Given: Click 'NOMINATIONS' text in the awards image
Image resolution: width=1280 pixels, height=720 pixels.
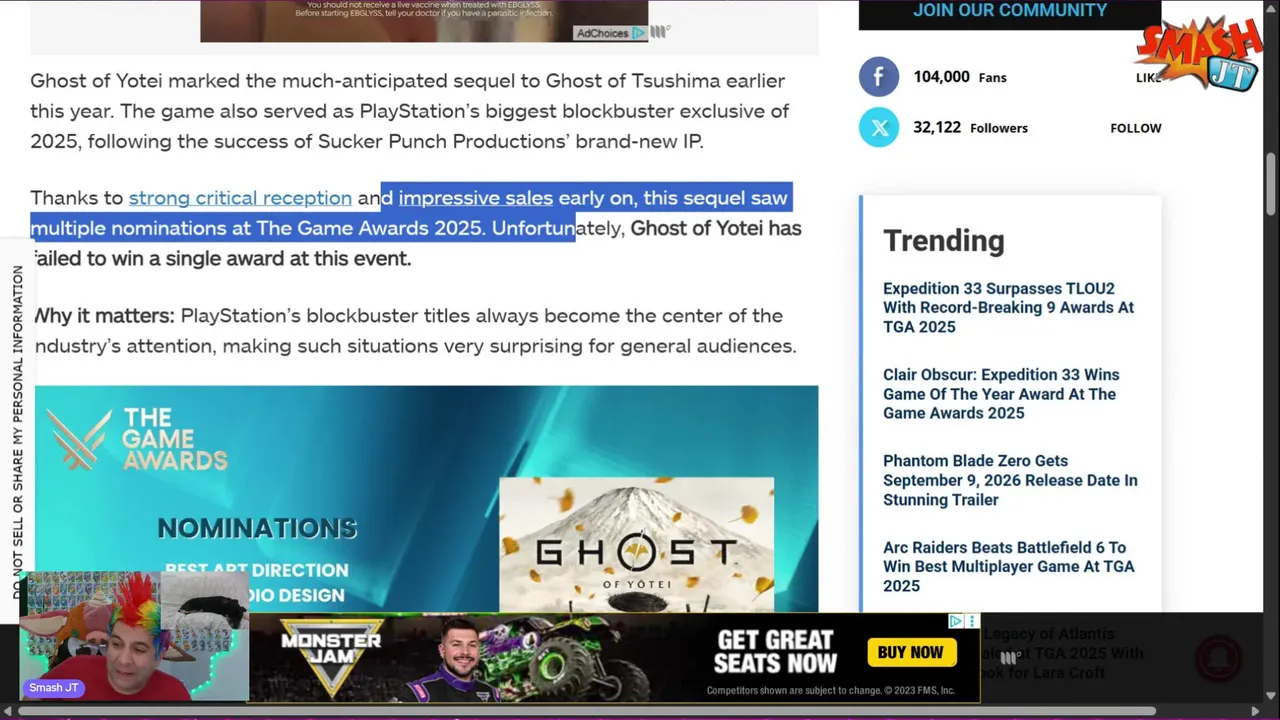Looking at the screenshot, I should click(x=257, y=528).
